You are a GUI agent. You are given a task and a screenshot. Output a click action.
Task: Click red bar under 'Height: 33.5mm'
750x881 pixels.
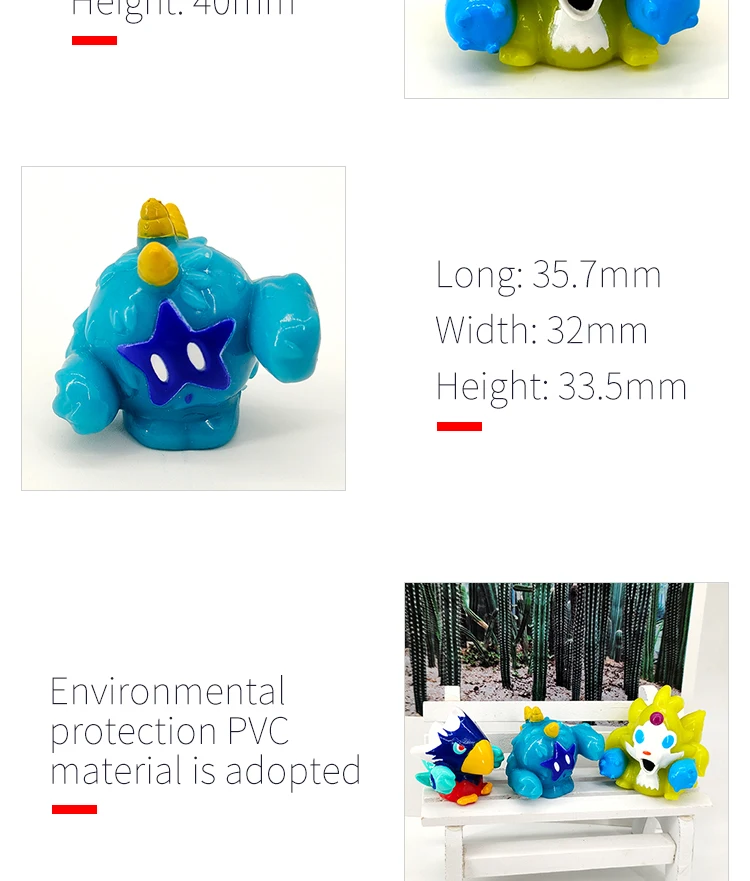(459, 426)
